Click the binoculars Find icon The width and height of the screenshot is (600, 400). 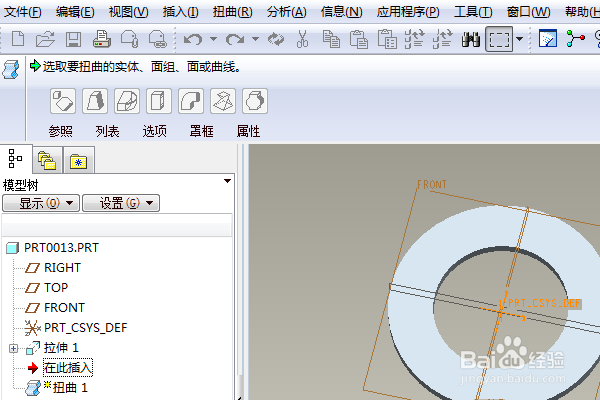471,39
